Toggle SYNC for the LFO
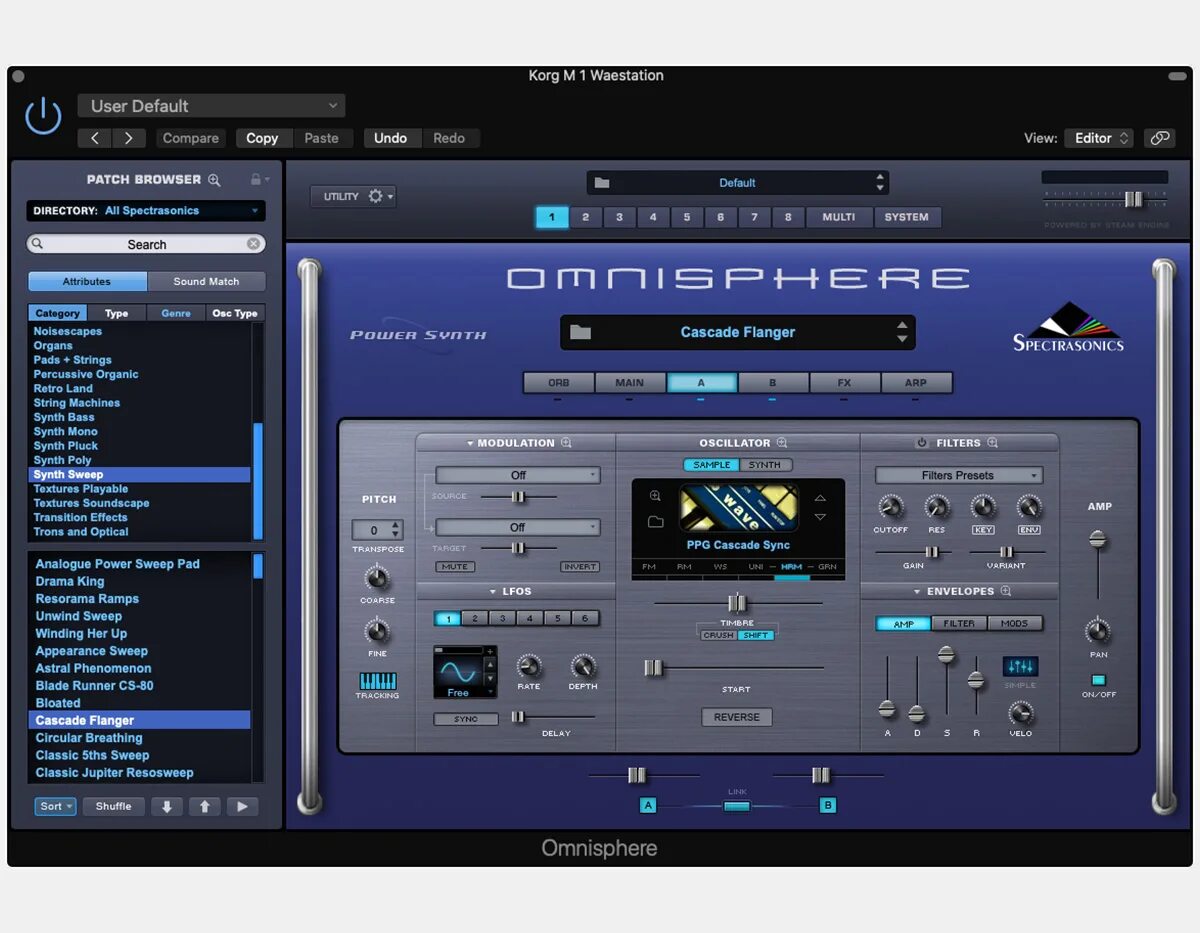Viewport: 1200px width, 933px height. [x=465, y=718]
